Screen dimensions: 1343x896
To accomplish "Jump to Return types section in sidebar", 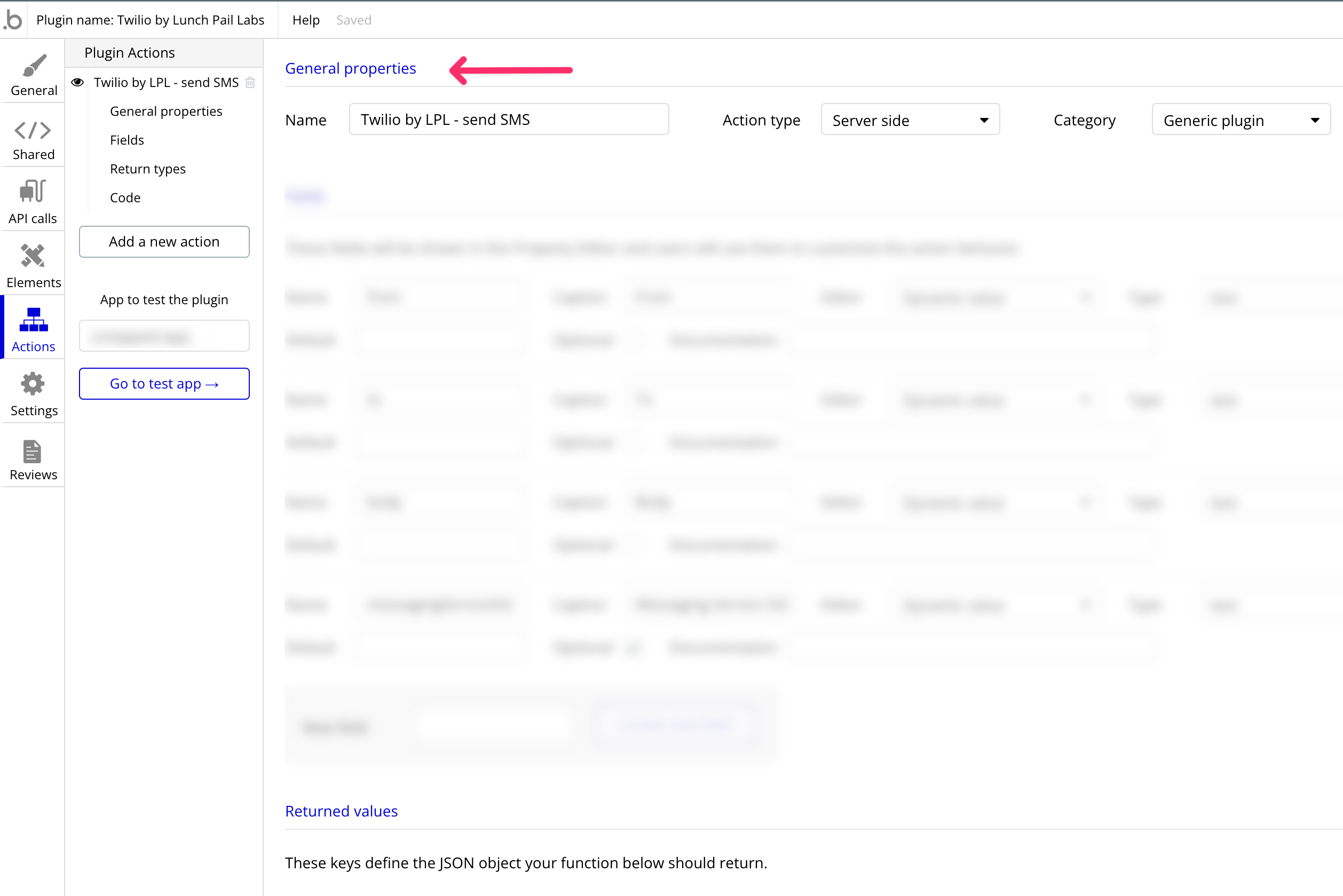I will pyautogui.click(x=147, y=169).
